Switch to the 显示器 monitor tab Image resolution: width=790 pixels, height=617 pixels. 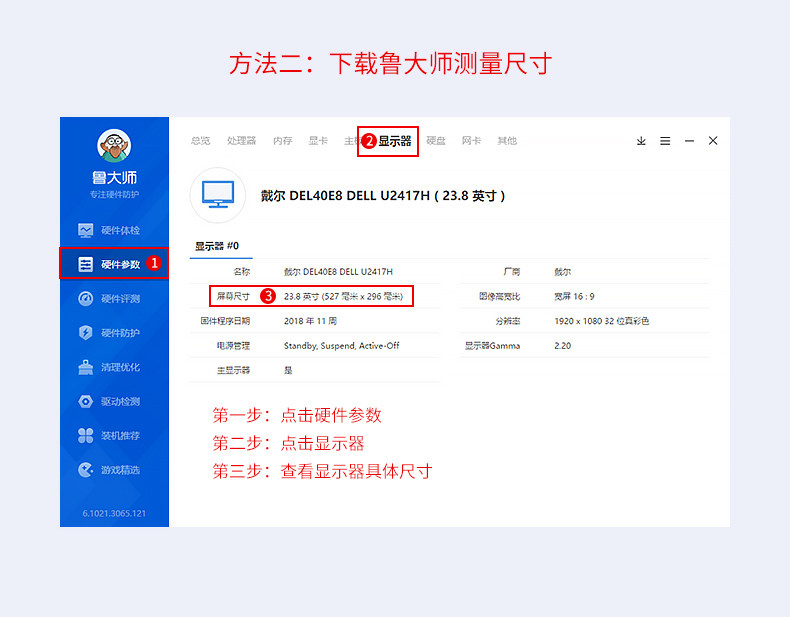(395, 141)
